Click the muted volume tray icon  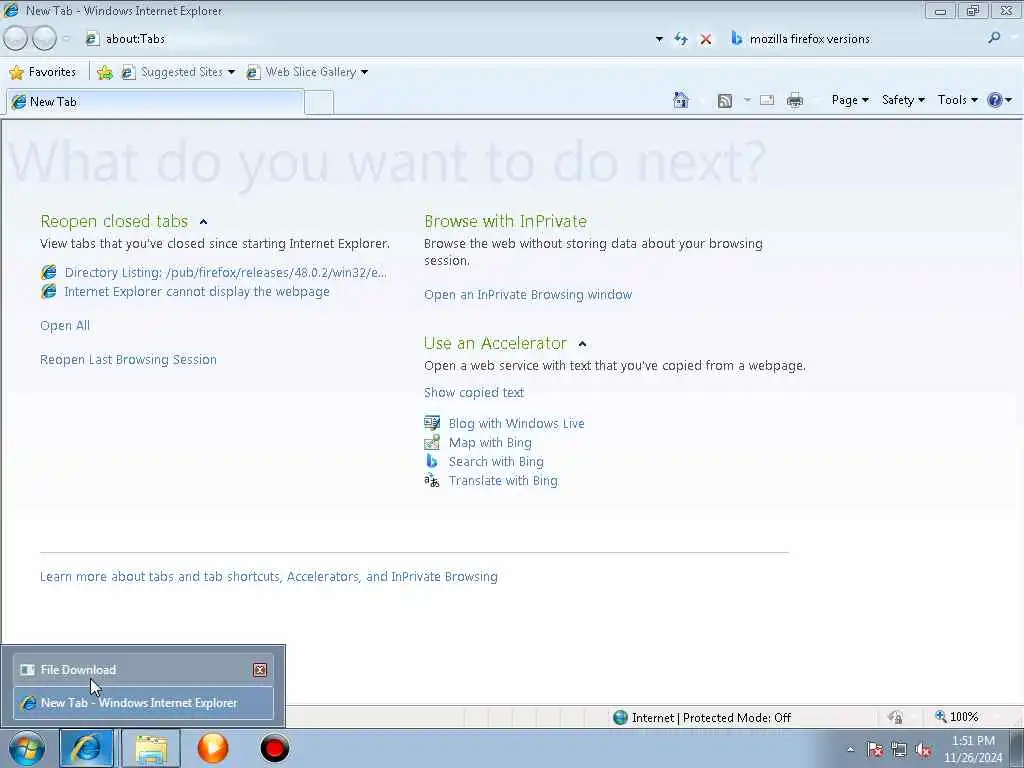click(923, 750)
